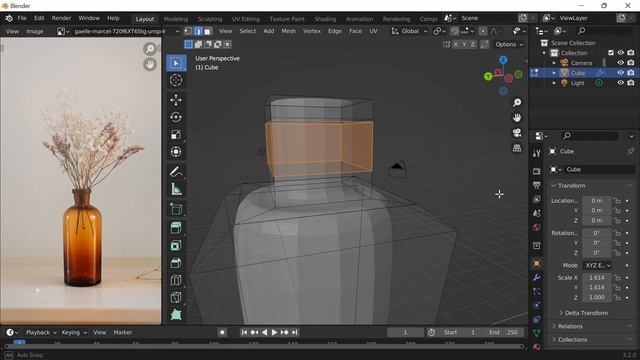Switch to the Modeling workspace tab
This screenshot has width=640, height=360.
point(176,19)
